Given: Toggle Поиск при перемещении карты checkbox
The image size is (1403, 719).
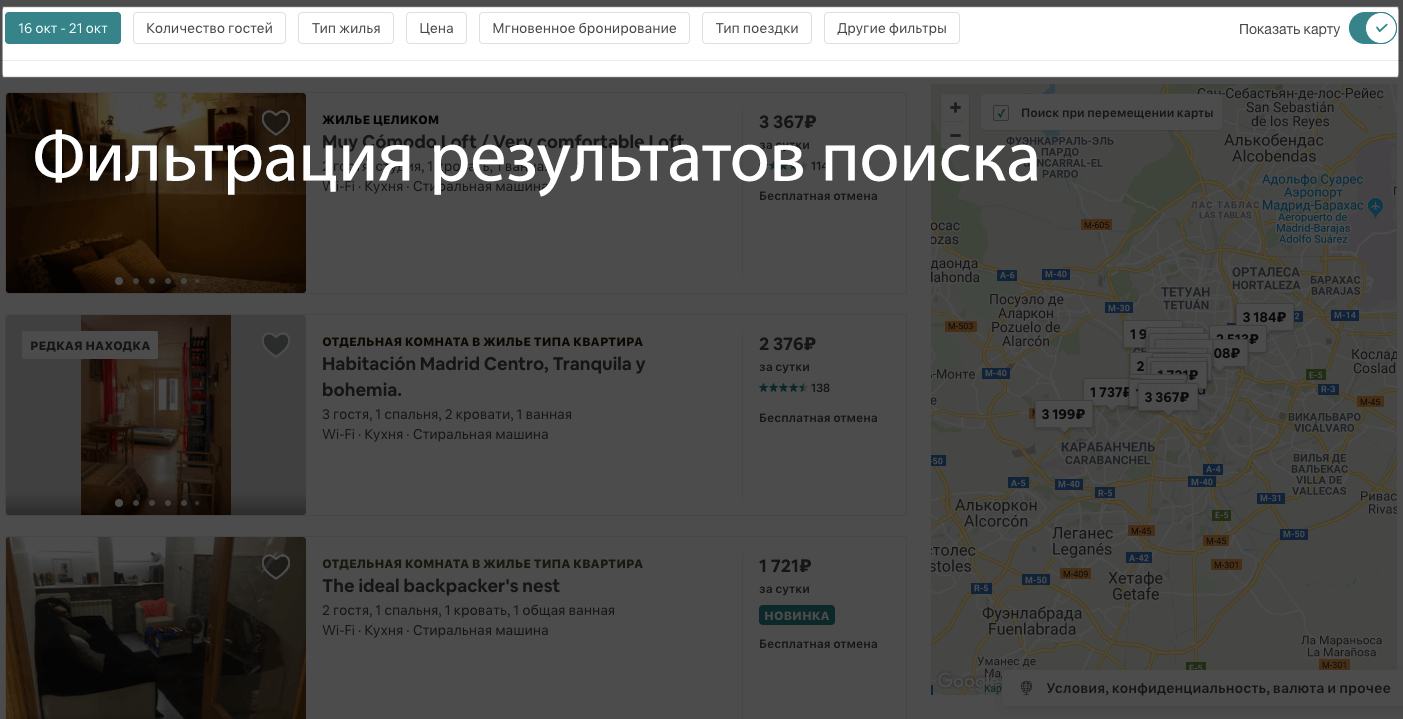Looking at the screenshot, I should coord(1001,113).
